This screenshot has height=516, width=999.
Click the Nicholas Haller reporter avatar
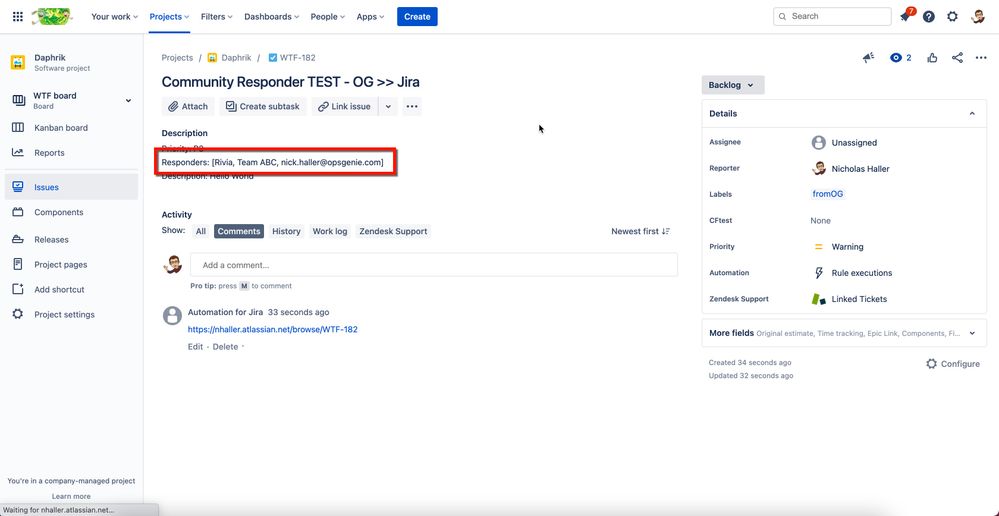[819, 169]
